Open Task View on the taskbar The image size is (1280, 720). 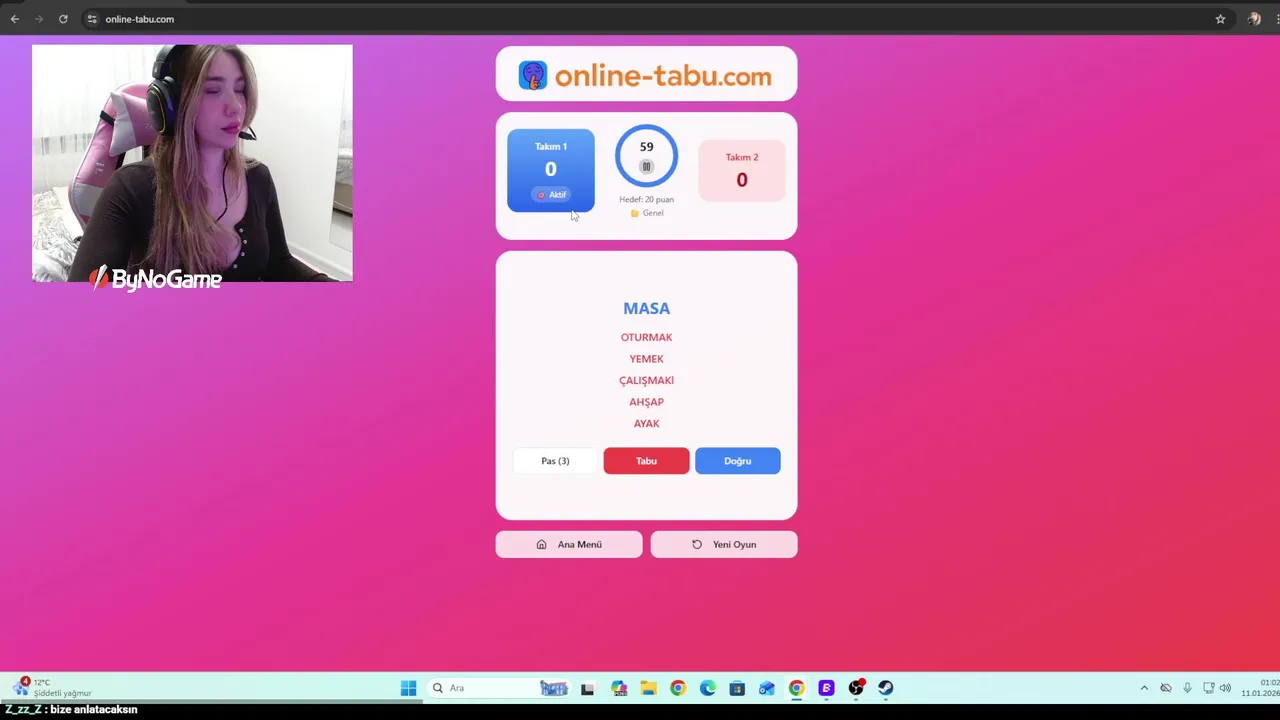(x=587, y=688)
